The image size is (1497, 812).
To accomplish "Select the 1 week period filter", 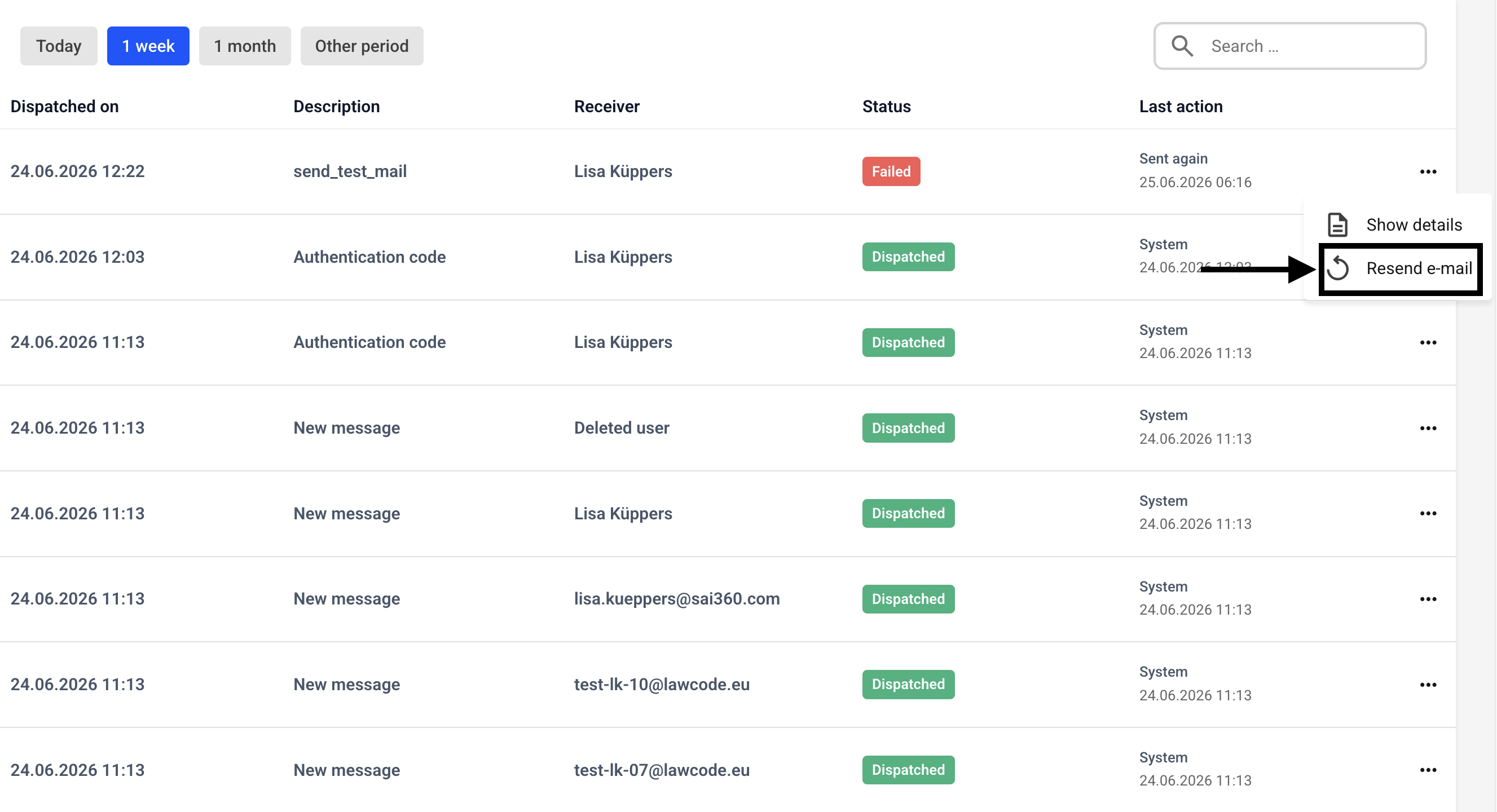I will coord(148,46).
